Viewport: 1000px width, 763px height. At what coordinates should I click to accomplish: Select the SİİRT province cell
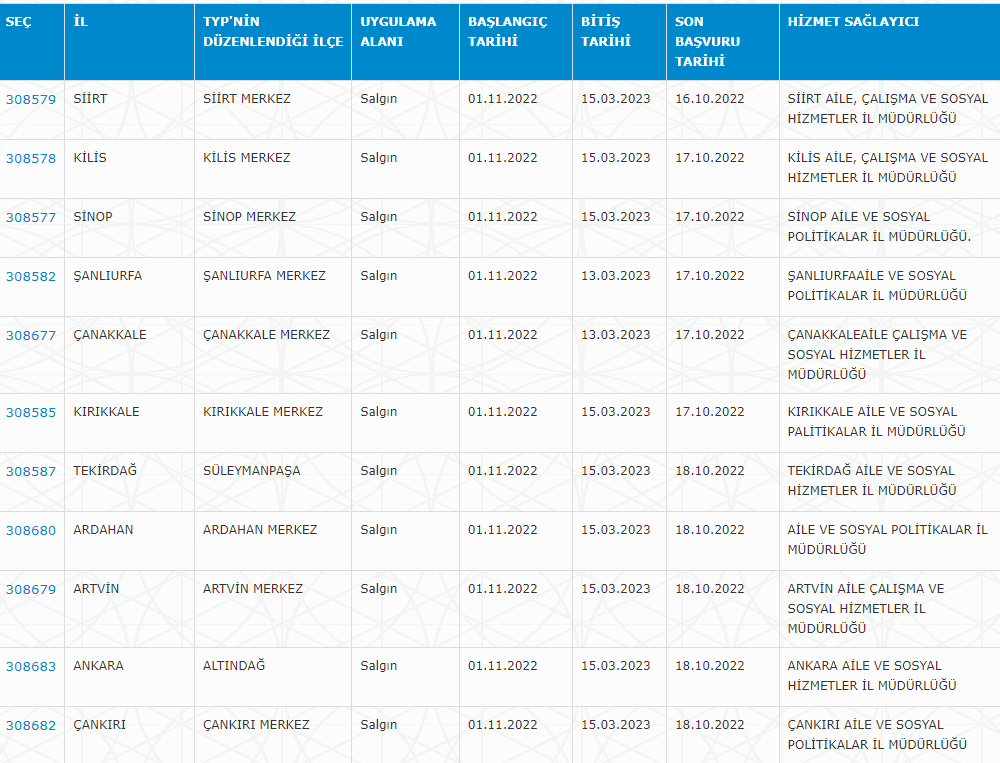[129, 110]
